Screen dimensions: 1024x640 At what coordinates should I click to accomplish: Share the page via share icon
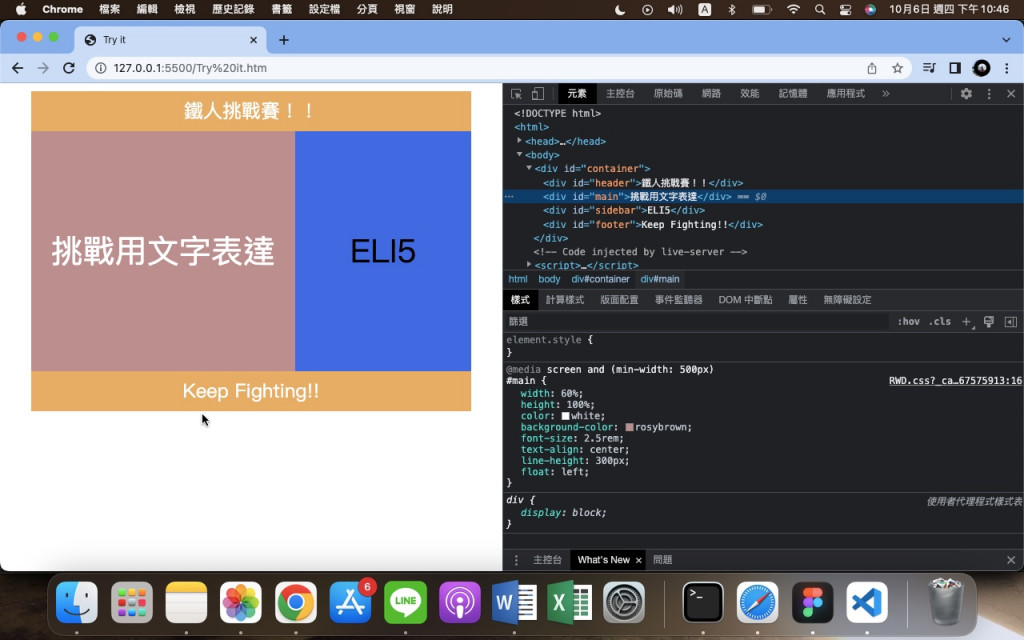coord(871,68)
